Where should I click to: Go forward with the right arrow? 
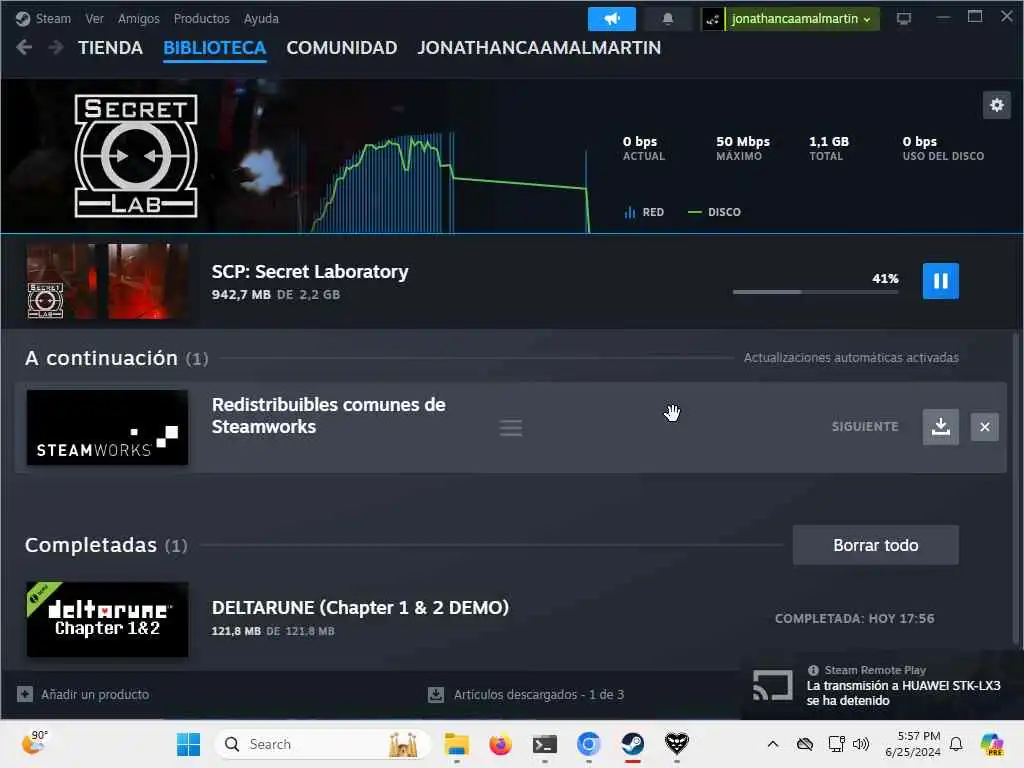pos(56,47)
